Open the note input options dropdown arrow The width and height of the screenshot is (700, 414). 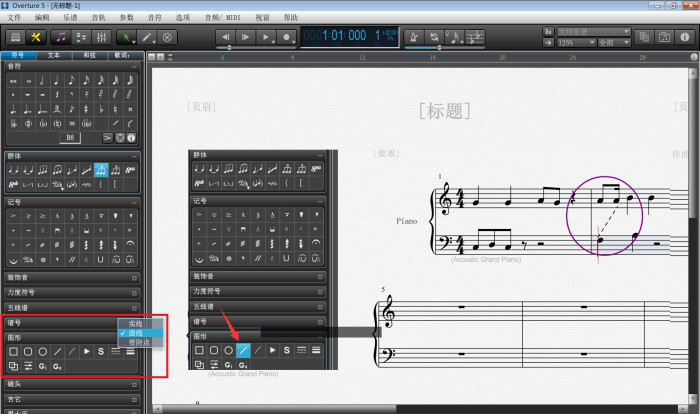(x=462, y=42)
